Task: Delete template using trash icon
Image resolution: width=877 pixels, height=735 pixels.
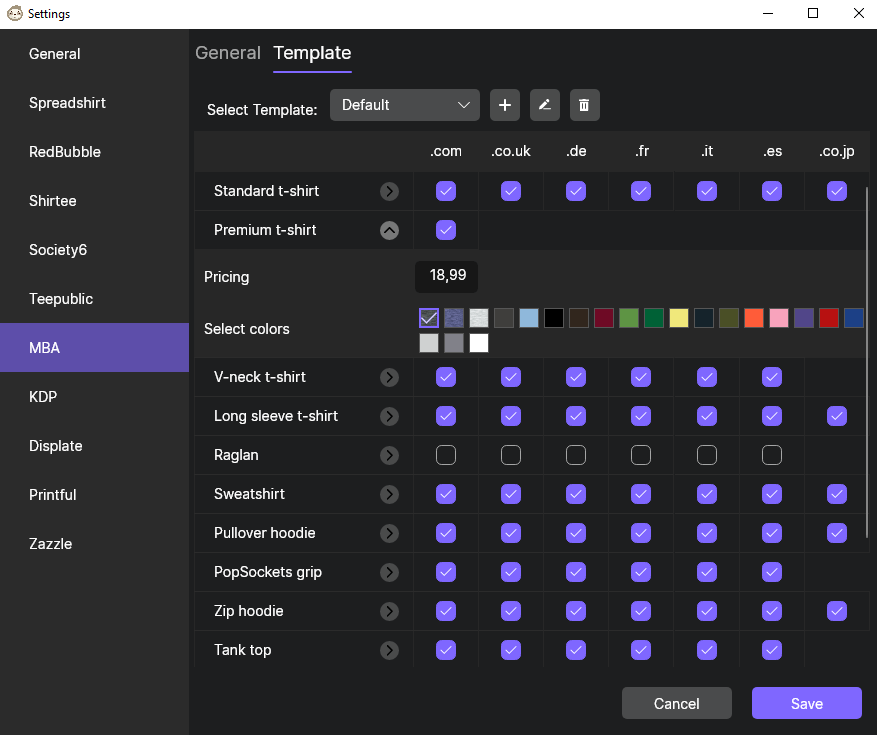Action: (584, 105)
